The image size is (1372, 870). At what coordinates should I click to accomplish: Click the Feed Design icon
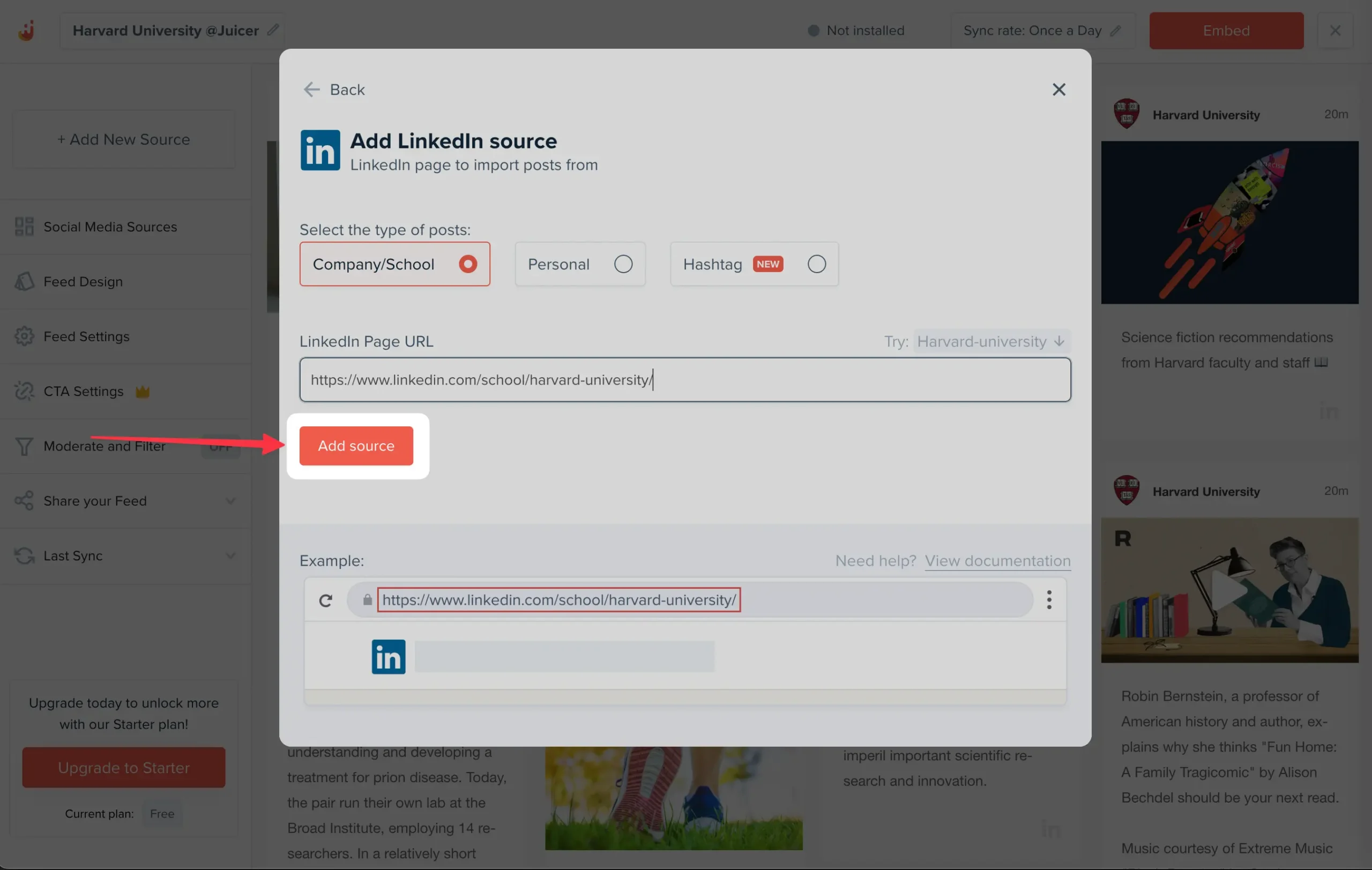(x=24, y=281)
